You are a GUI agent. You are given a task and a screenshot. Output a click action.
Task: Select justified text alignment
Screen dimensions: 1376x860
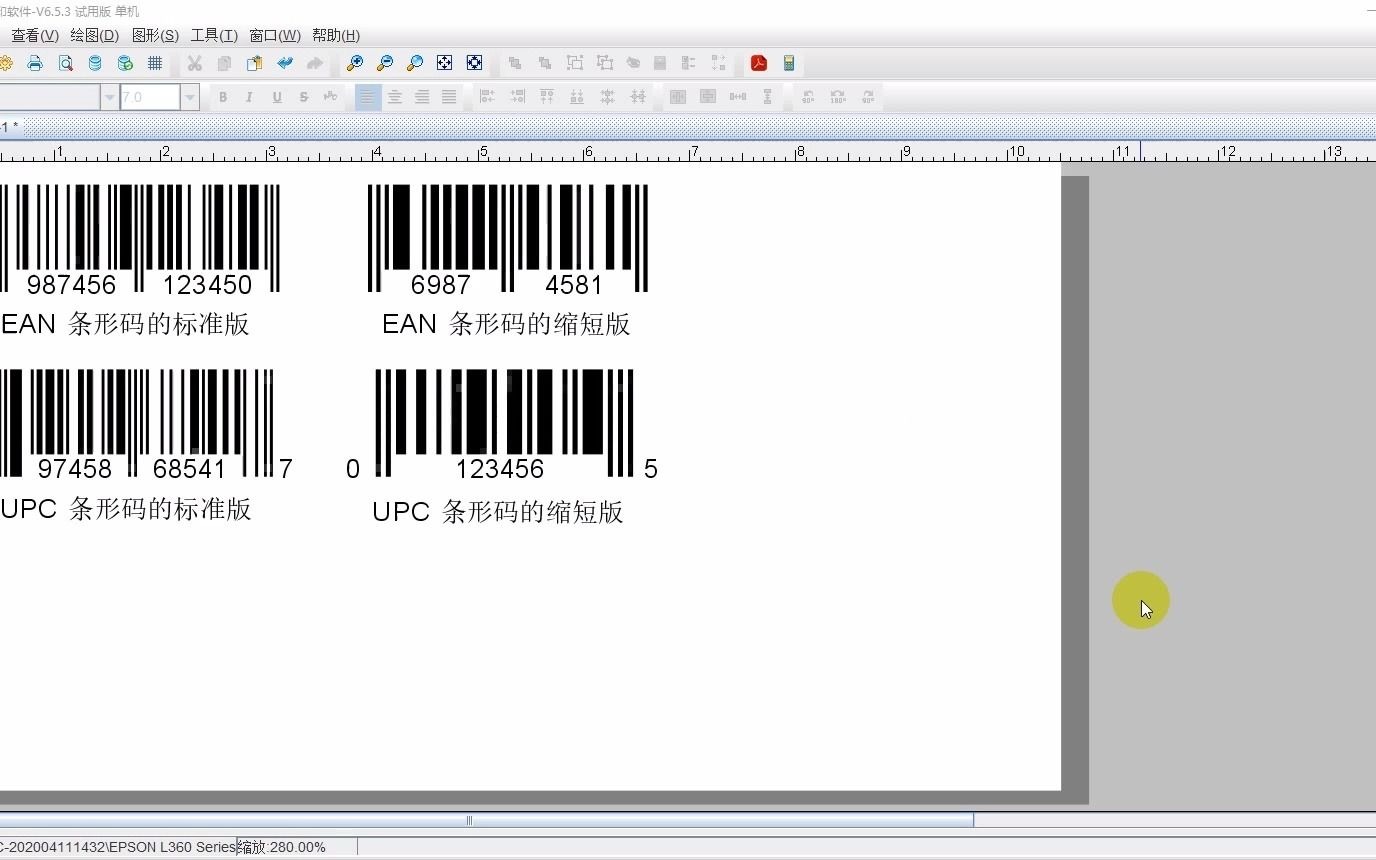tap(449, 97)
